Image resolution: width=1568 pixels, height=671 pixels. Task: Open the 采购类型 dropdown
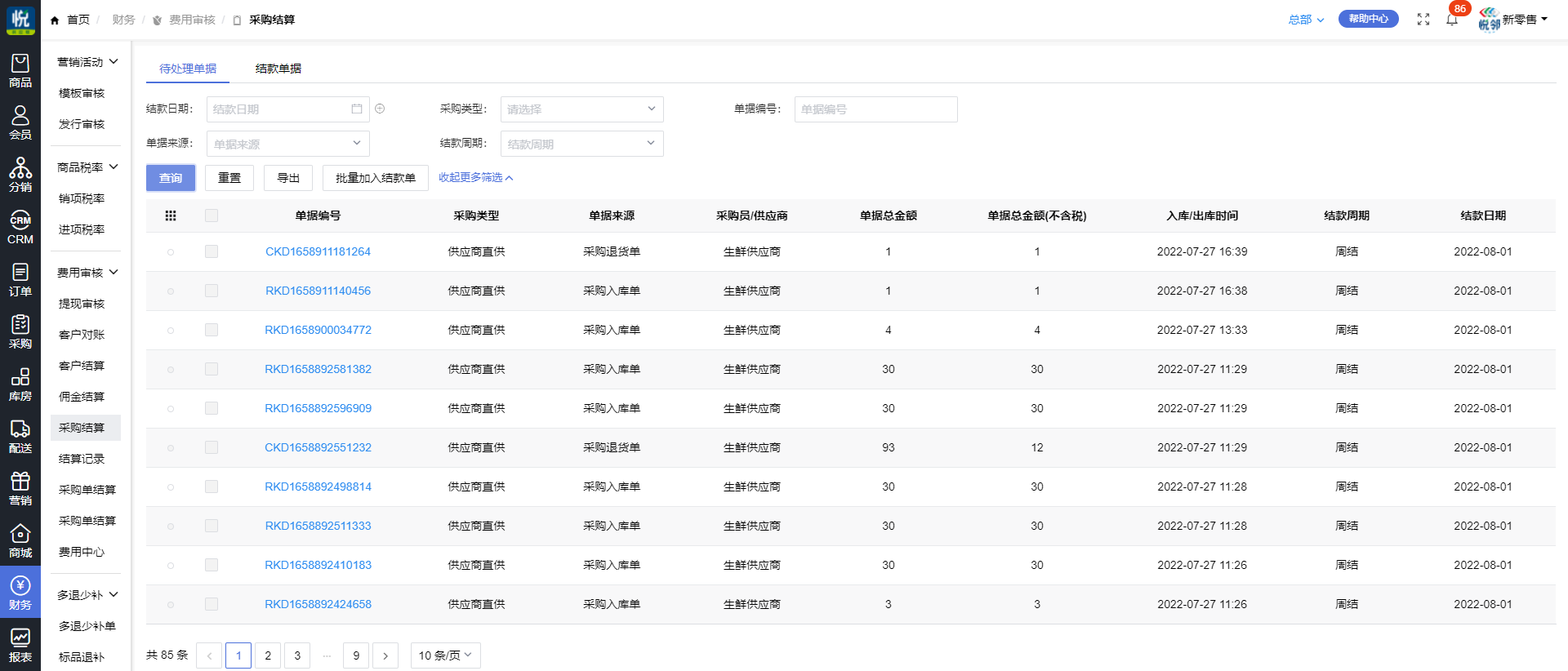coord(581,109)
